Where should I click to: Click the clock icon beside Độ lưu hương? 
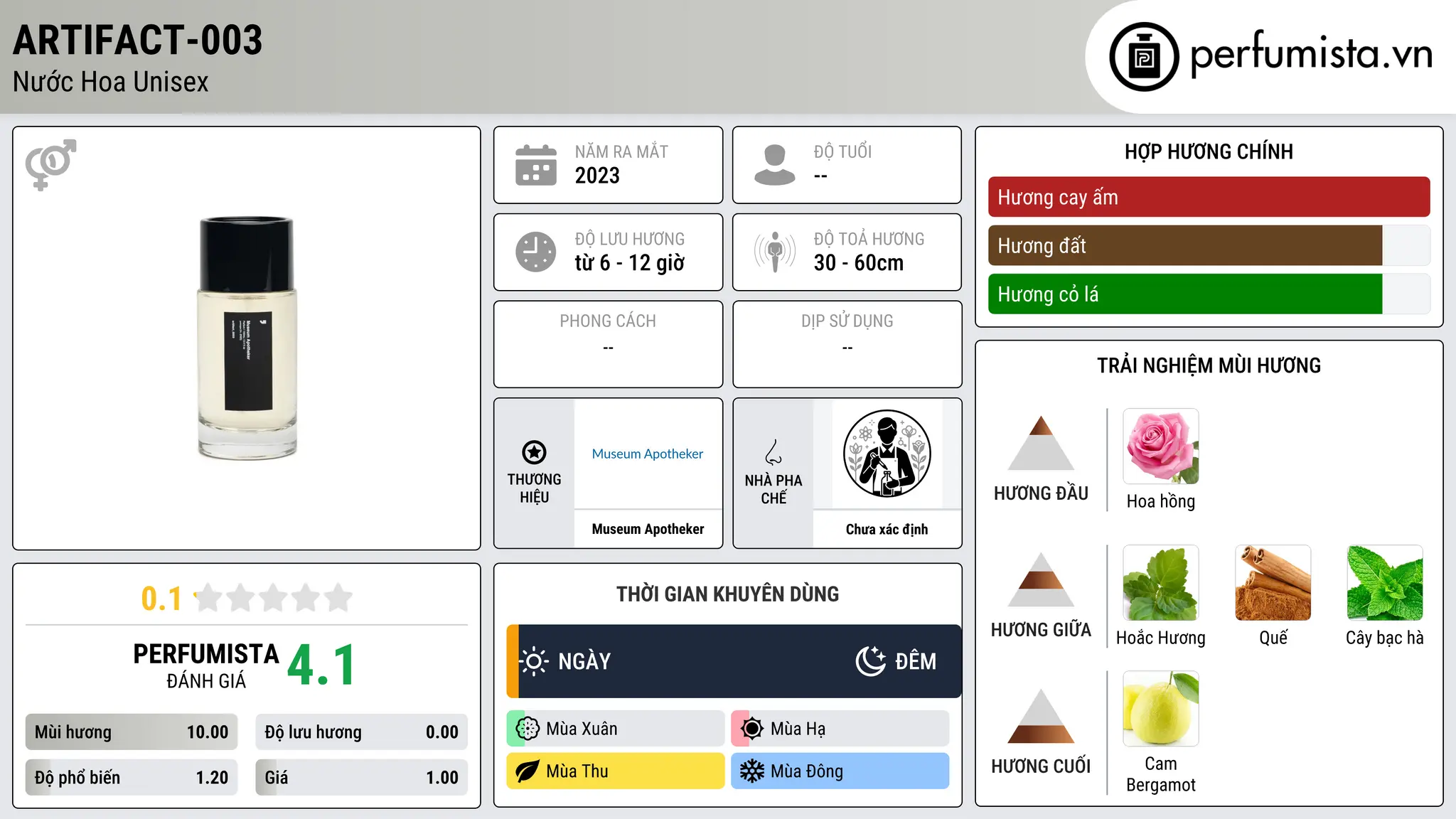point(536,252)
